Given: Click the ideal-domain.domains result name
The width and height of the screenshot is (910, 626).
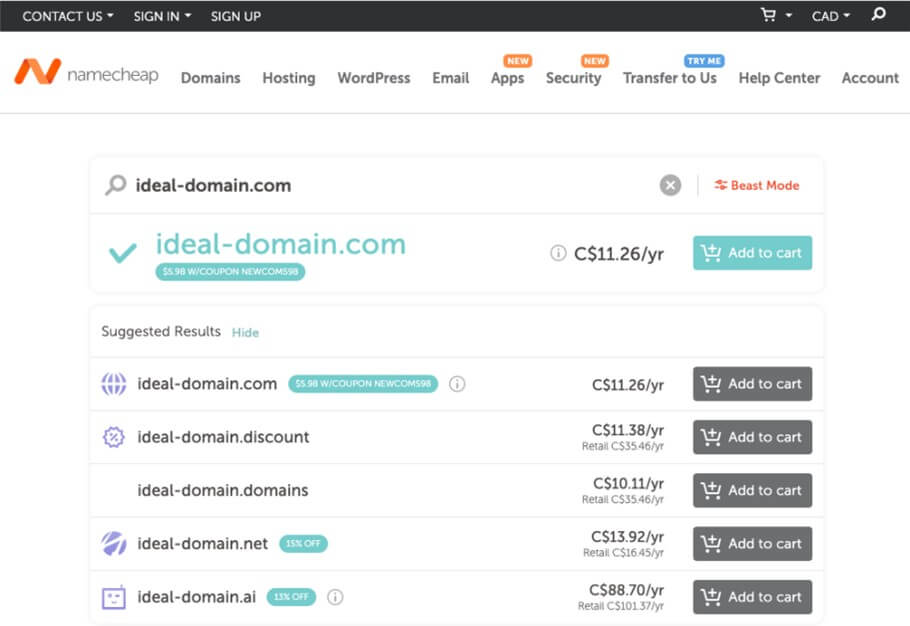Looking at the screenshot, I should (x=223, y=490).
